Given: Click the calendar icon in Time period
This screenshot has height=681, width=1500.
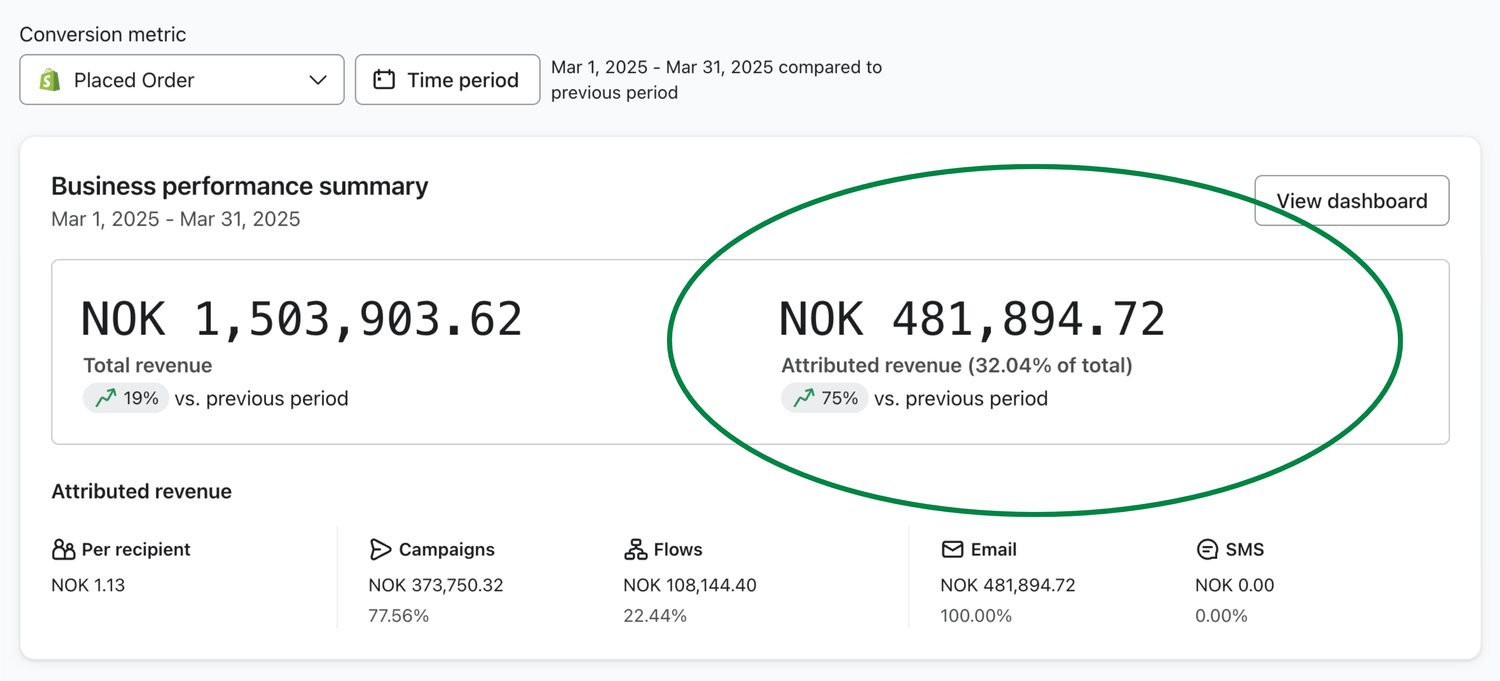Looking at the screenshot, I should pos(384,80).
